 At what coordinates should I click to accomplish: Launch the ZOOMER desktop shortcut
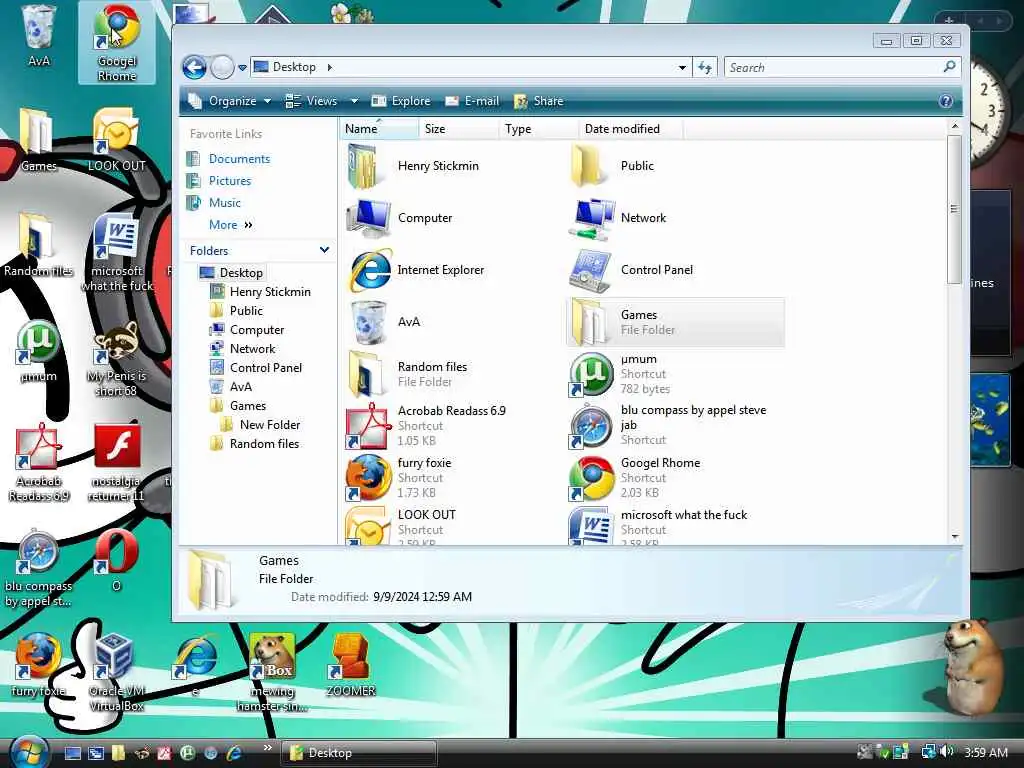click(351, 664)
